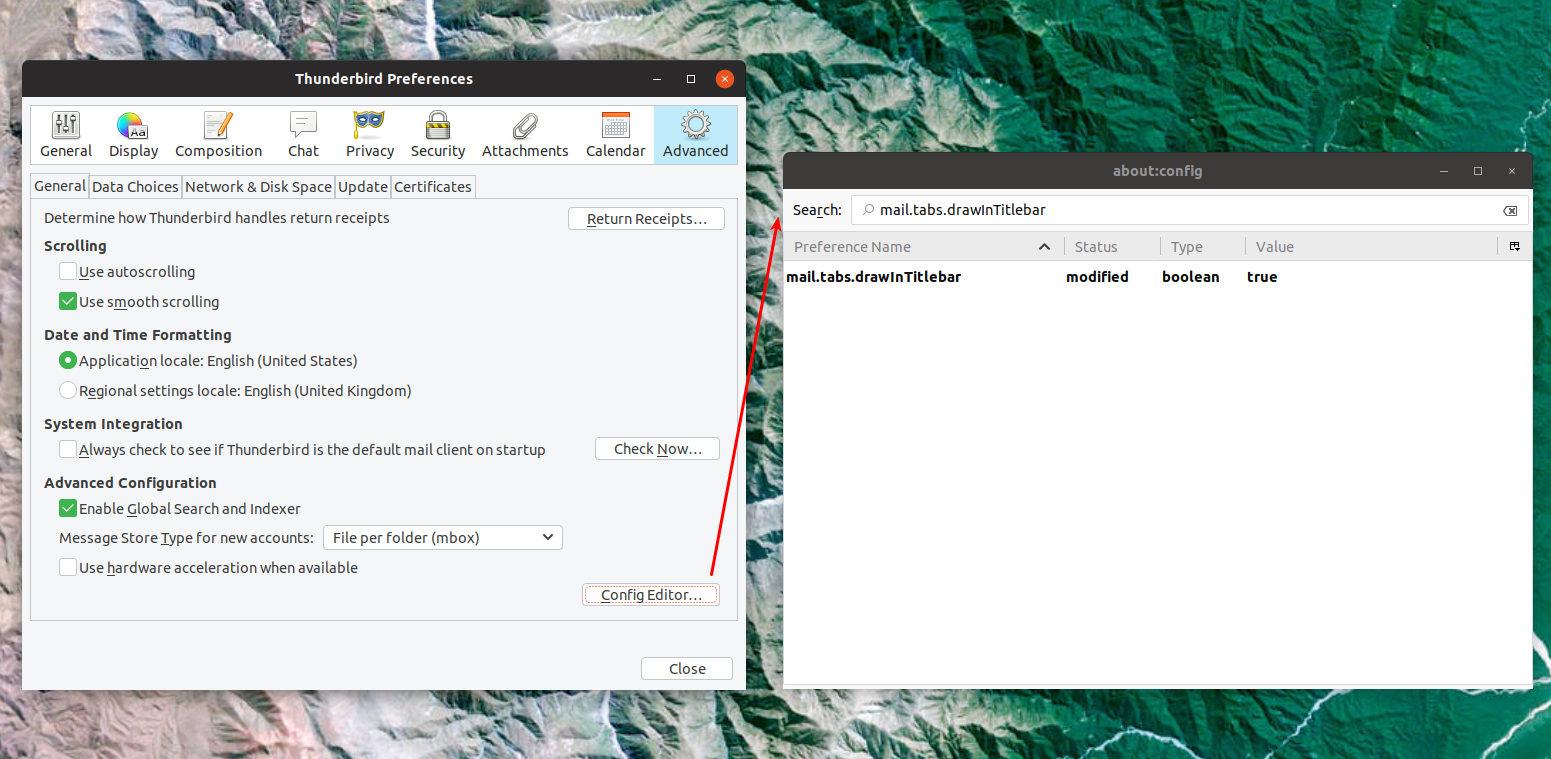
Task: Toggle always check default mail client on startup
Action: coord(68,449)
